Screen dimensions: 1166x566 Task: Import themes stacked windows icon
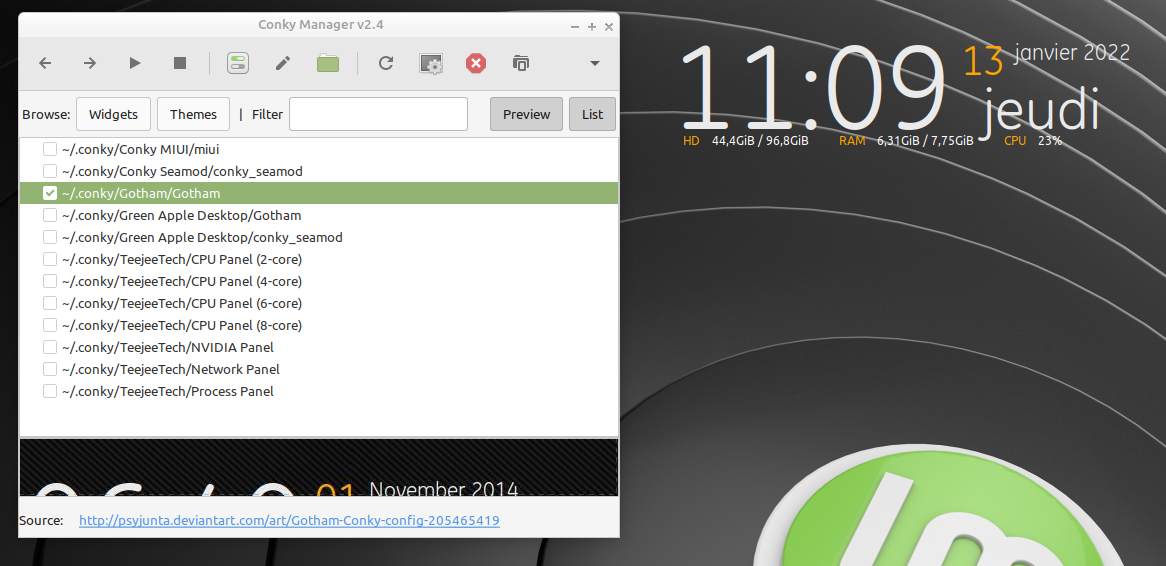point(521,63)
